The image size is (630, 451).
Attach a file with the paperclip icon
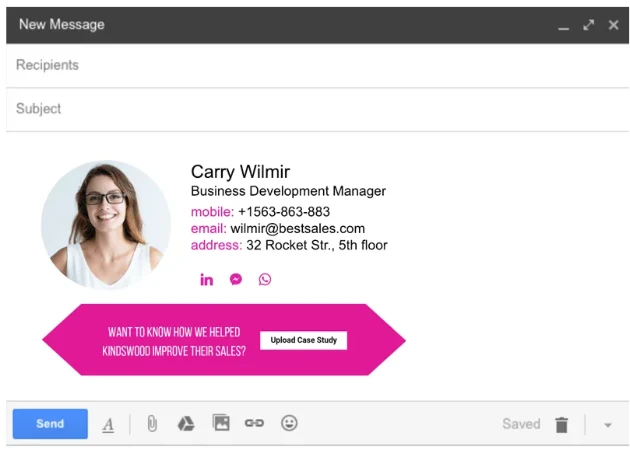pos(152,424)
